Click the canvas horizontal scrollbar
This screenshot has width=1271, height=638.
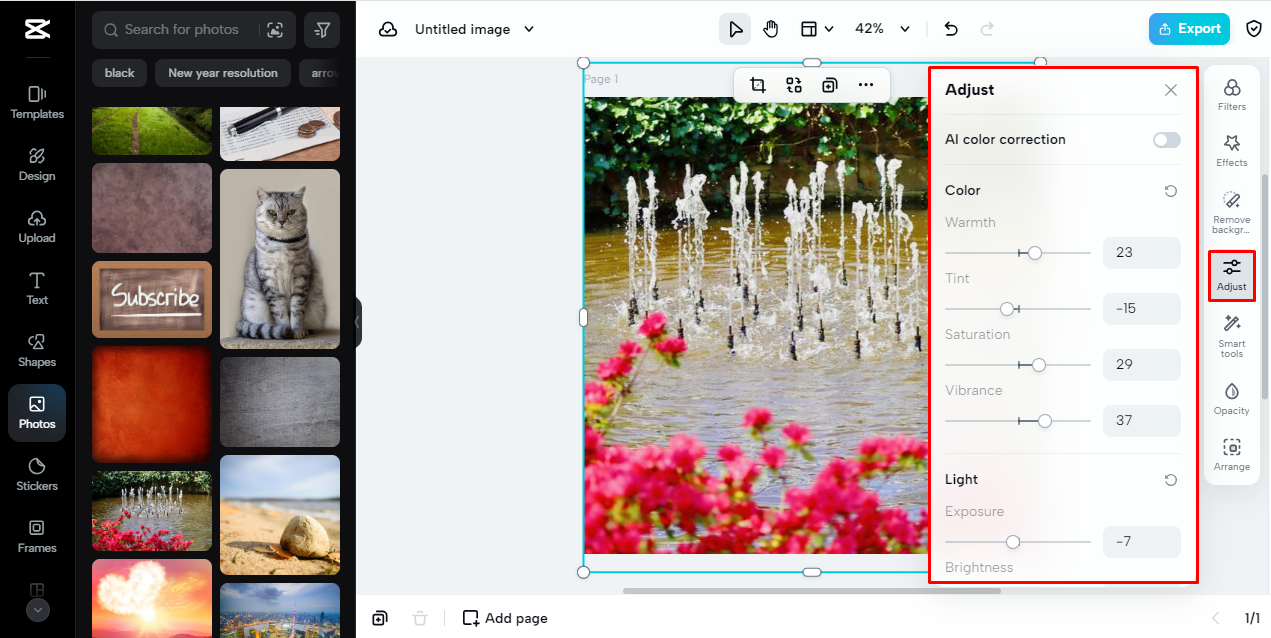[x=812, y=591]
